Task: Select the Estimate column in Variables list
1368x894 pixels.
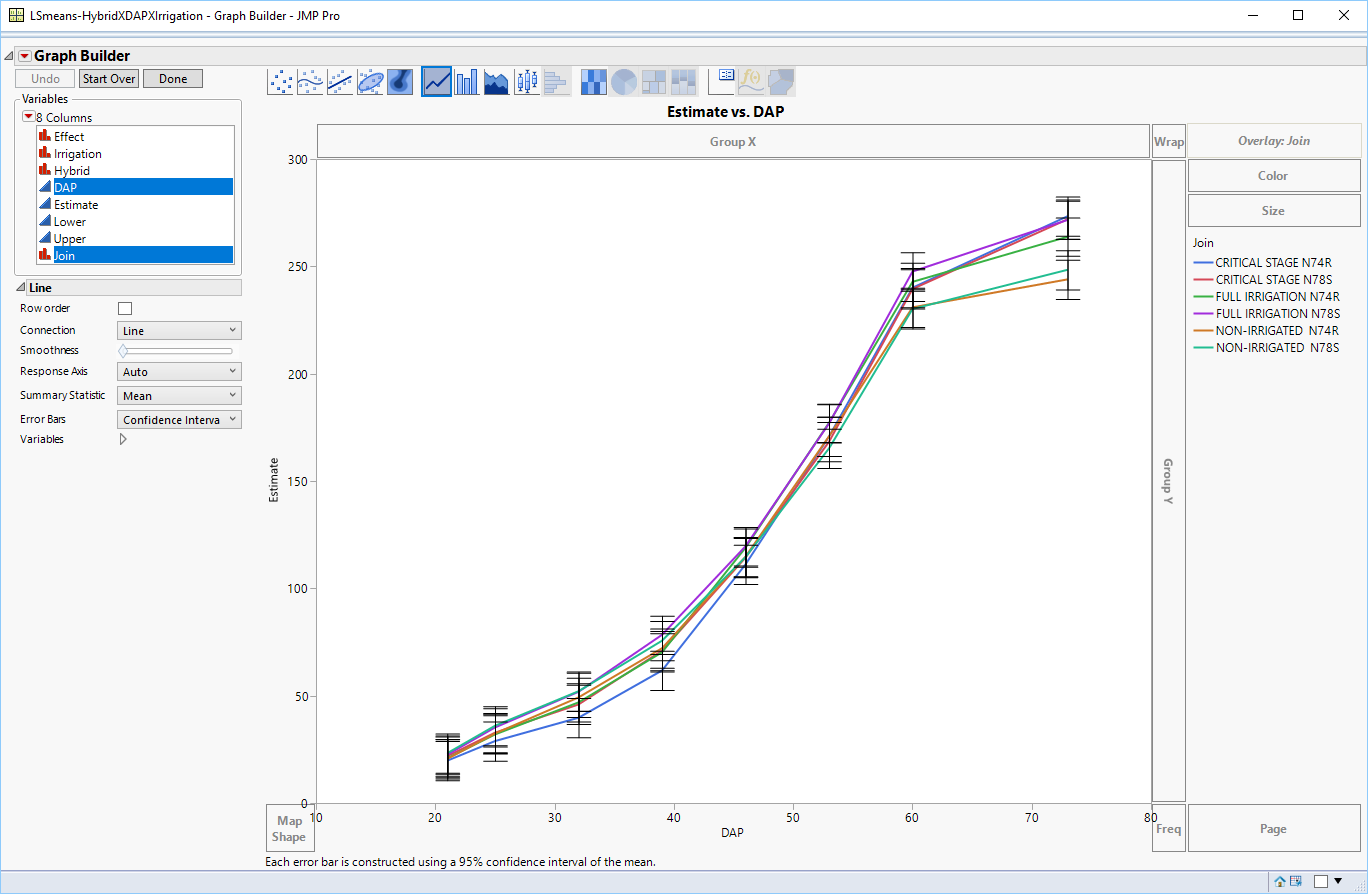Action: coord(76,205)
